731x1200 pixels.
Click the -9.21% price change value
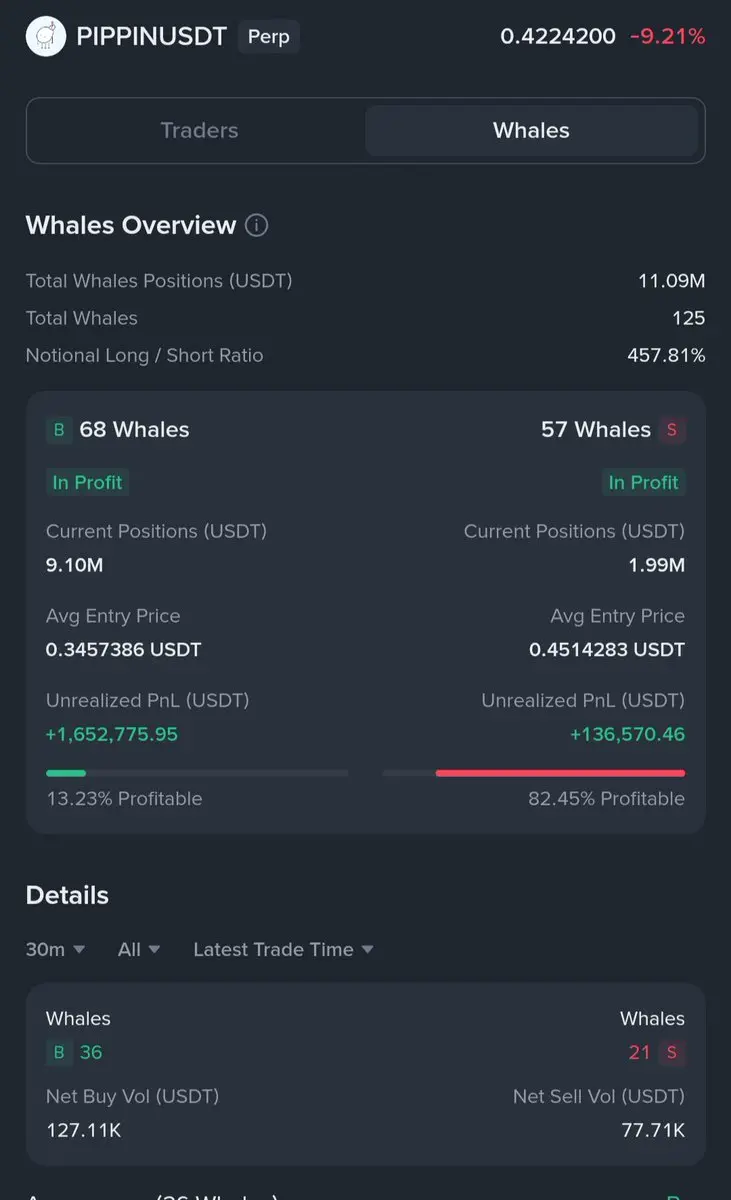(x=667, y=37)
